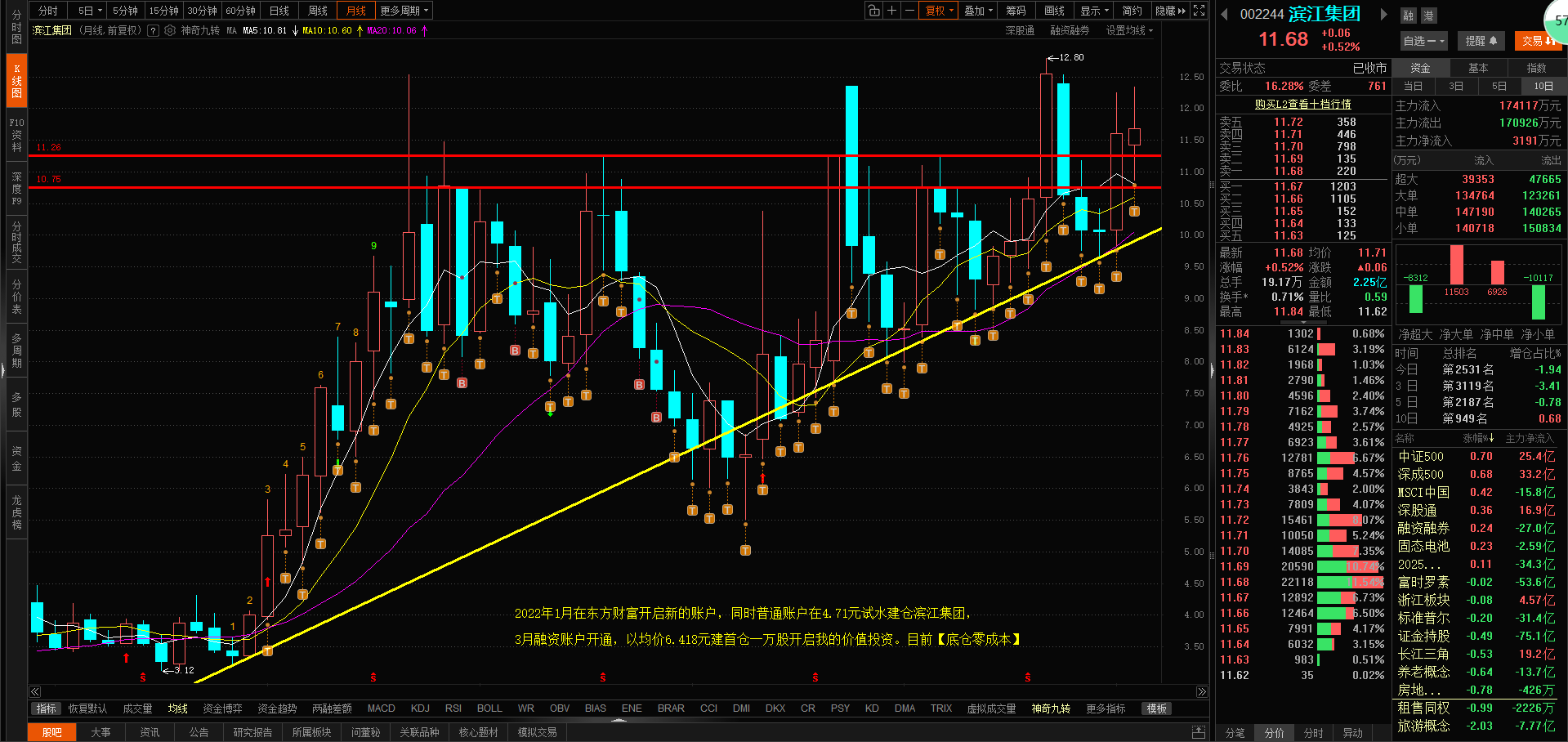Viewport: 1568px width, 742px height.
Task: Toggle the 虚拟成交量 indicator
Action: click(991, 708)
